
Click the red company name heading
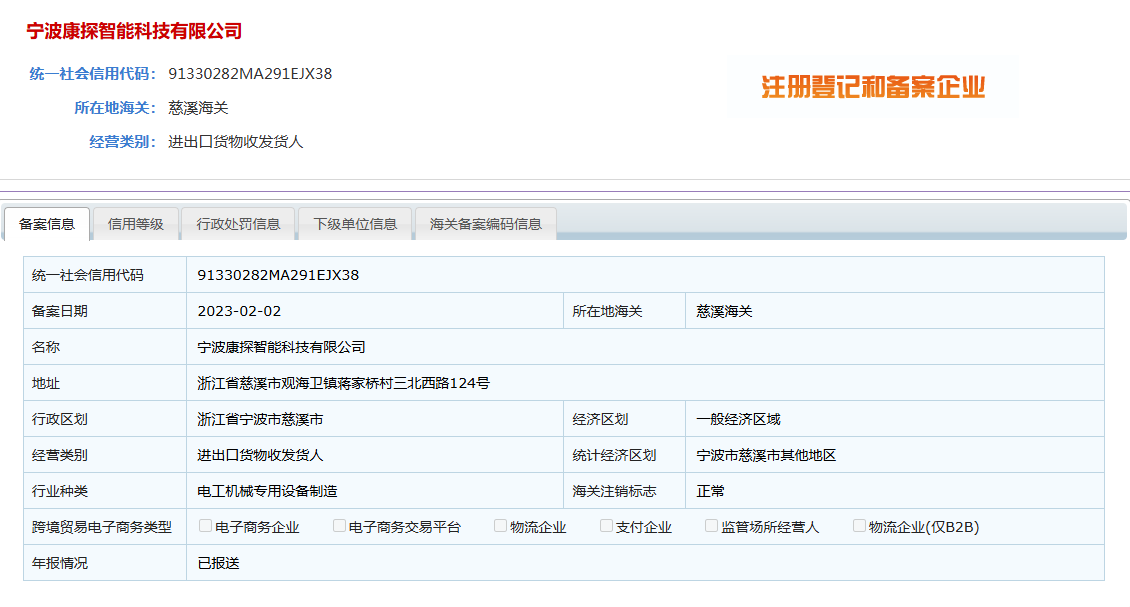pyautogui.click(x=134, y=31)
